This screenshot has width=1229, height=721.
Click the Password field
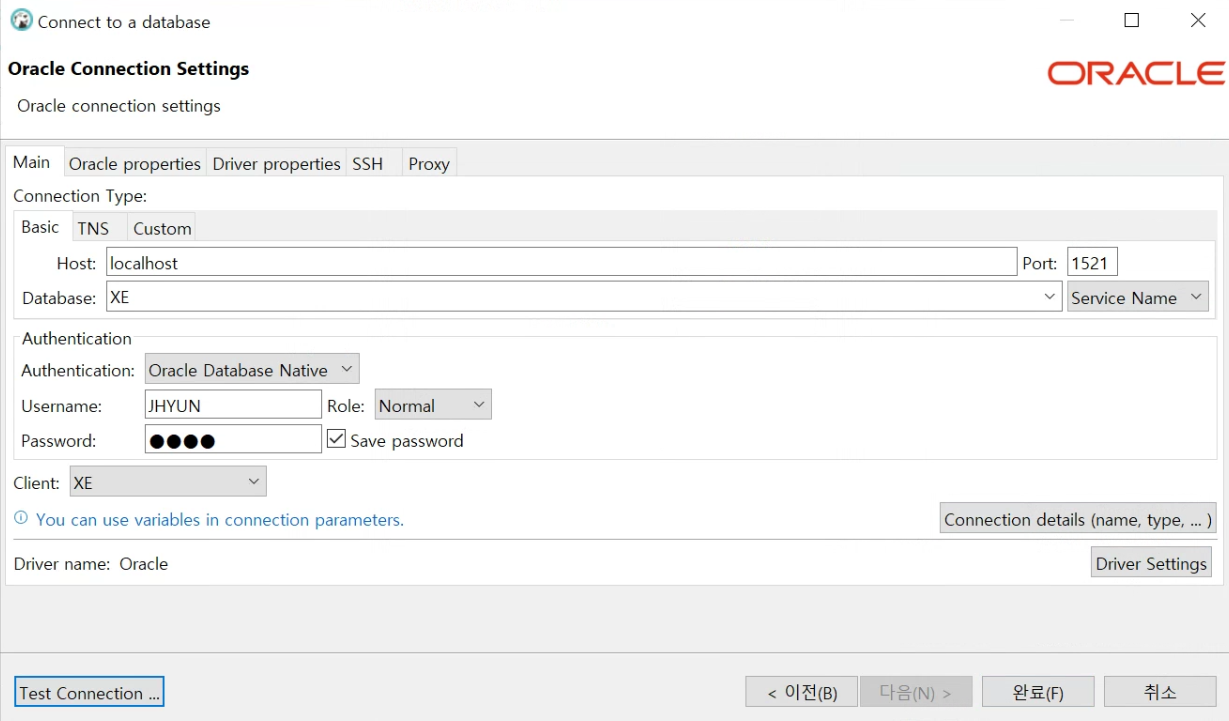point(233,439)
